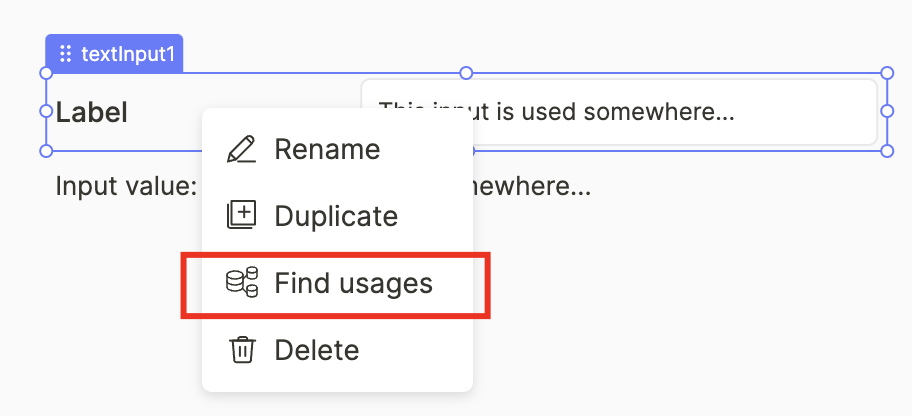912x416 pixels.
Task: Click the bold Label text of component
Action: click(92, 113)
